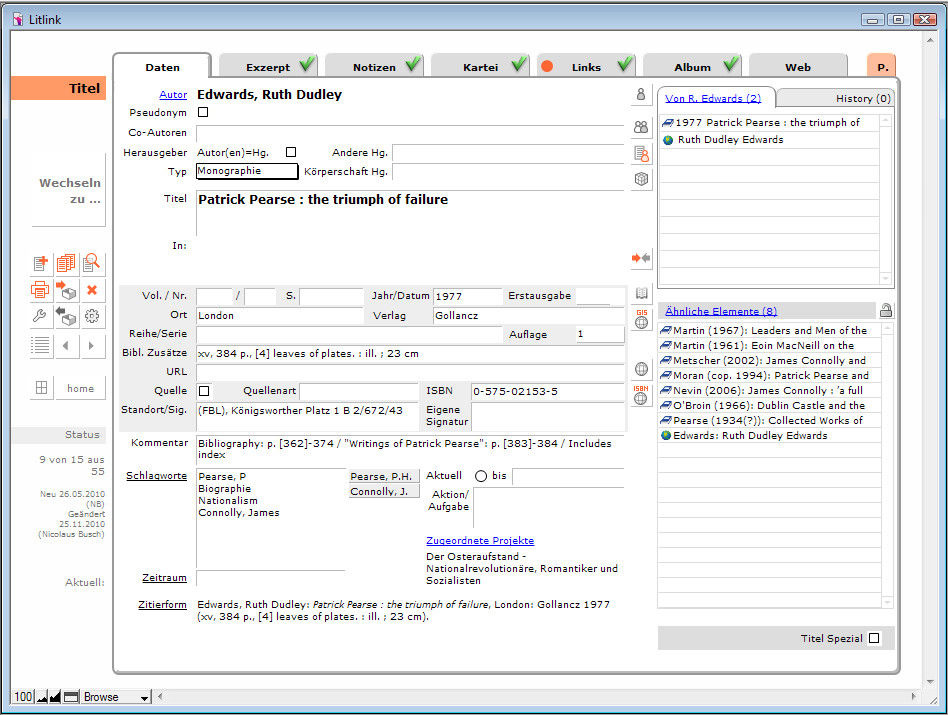Click the Ort field showing London

[279, 315]
